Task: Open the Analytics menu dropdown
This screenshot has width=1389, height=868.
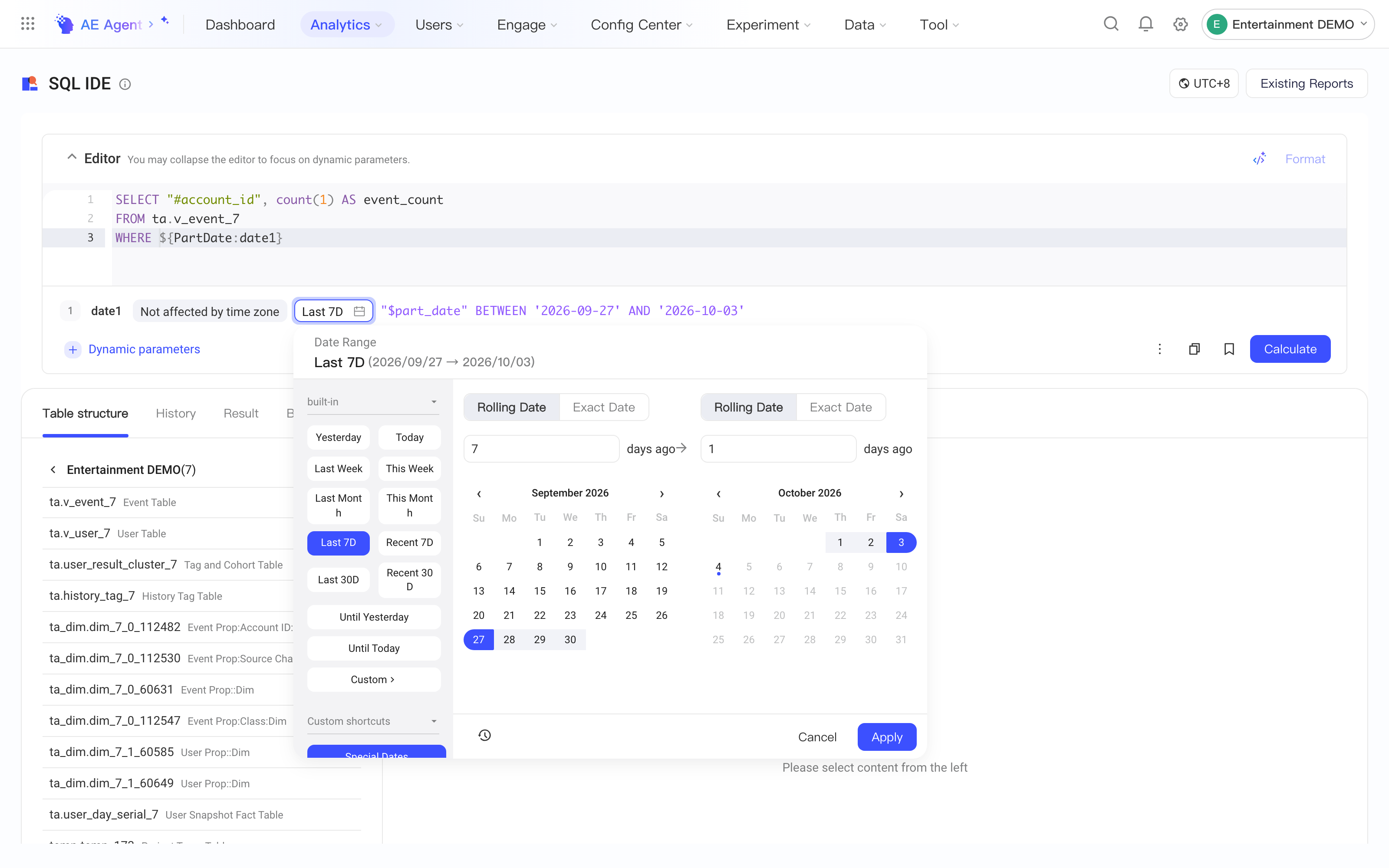Action: coord(347,25)
